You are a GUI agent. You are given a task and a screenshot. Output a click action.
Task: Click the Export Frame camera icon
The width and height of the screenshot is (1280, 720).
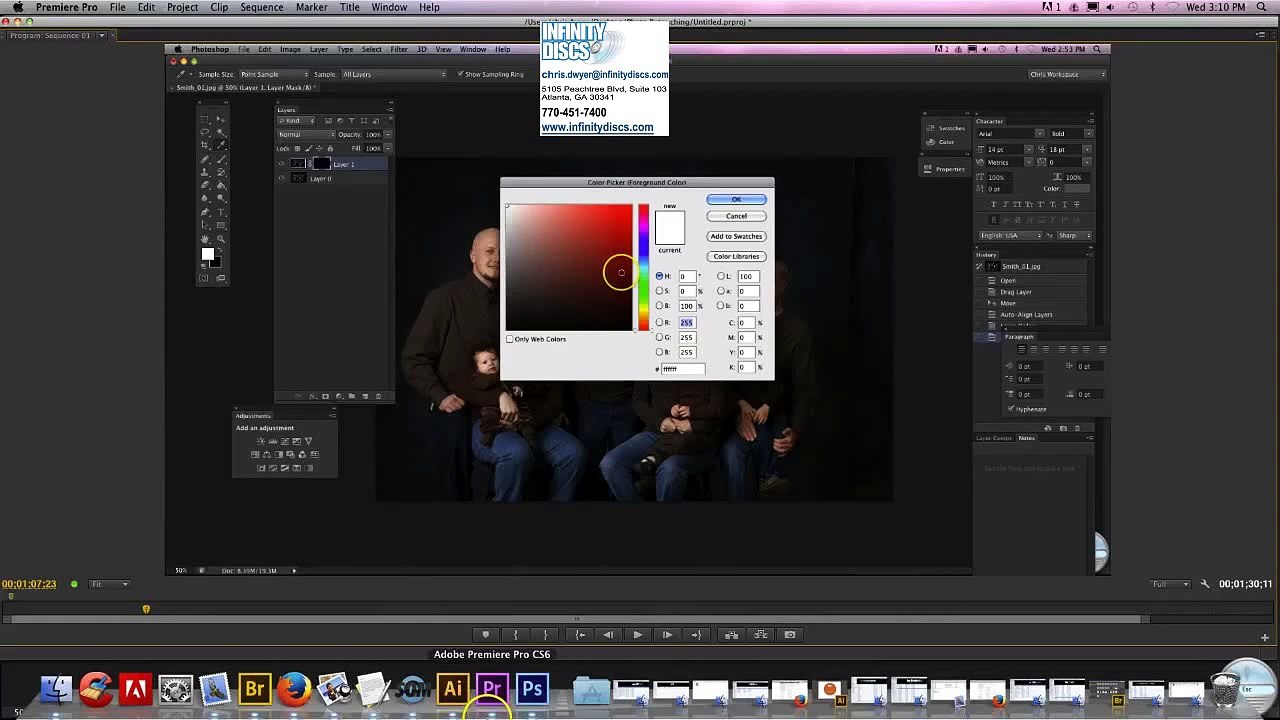pyautogui.click(x=790, y=635)
